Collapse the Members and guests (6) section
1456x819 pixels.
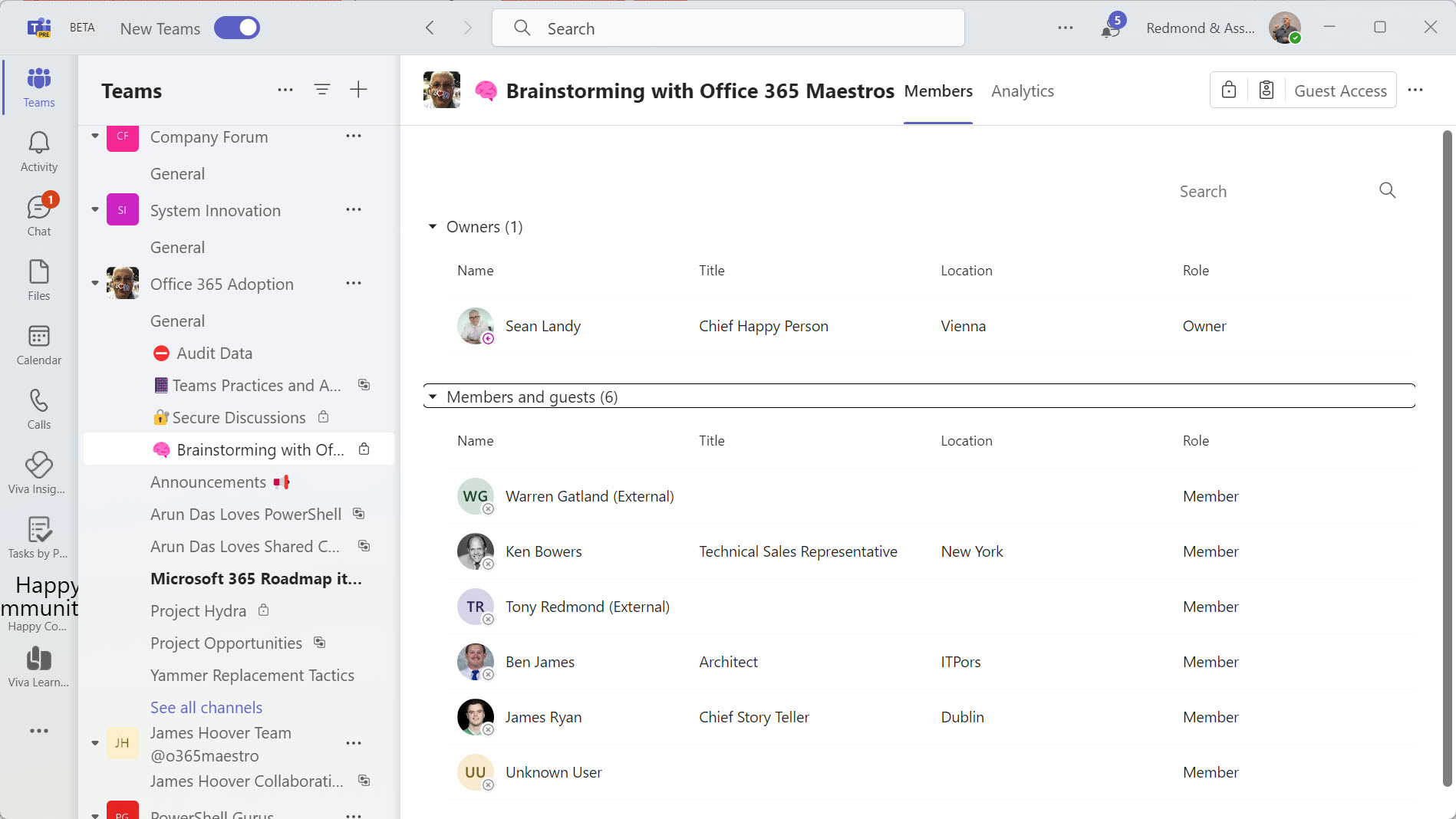coord(433,397)
